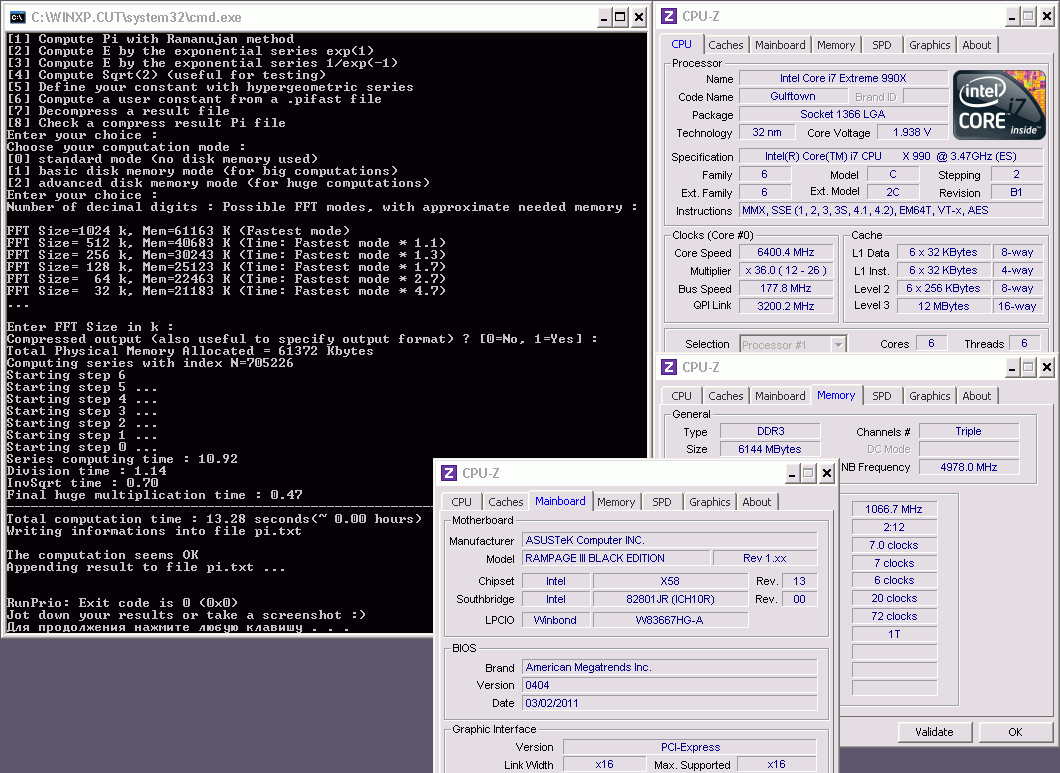Open Memory tab in top CPU-Z window
1060x773 pixels.
836,45
